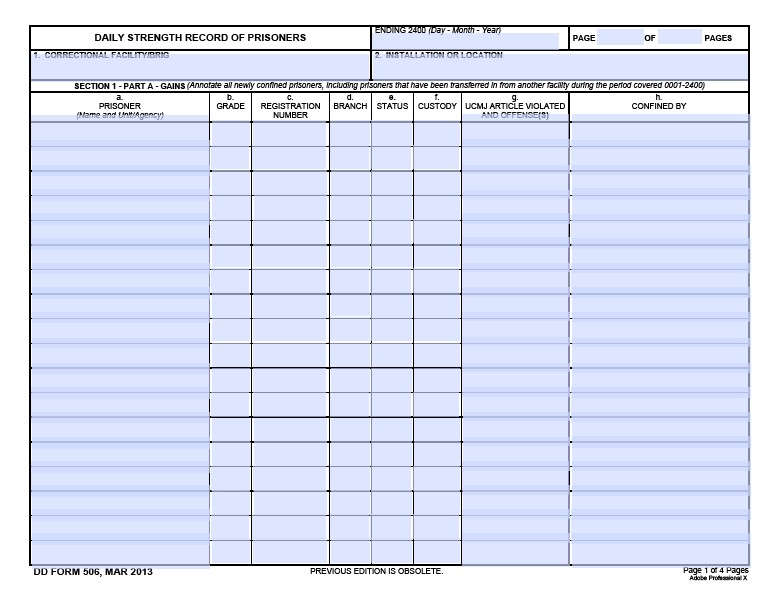Select the Installation or Location field
The width and height of the screenshot is (768, 590).
click(560, 66)
